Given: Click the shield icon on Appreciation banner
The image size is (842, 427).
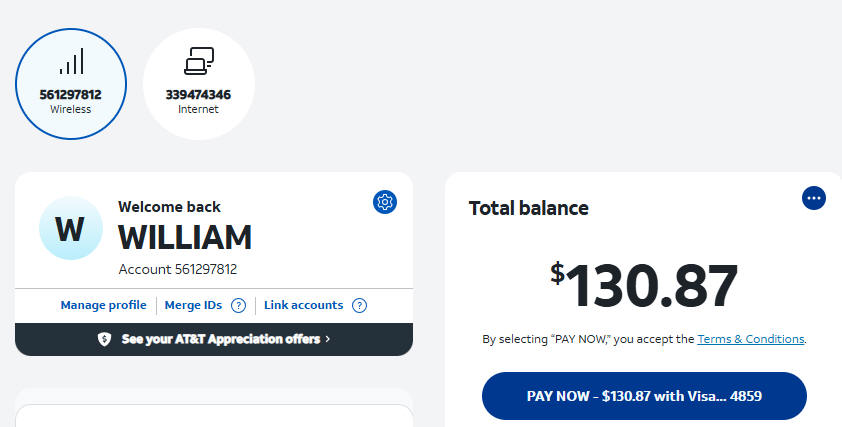Looking at the screenshot, I should (x=104, y=339).
